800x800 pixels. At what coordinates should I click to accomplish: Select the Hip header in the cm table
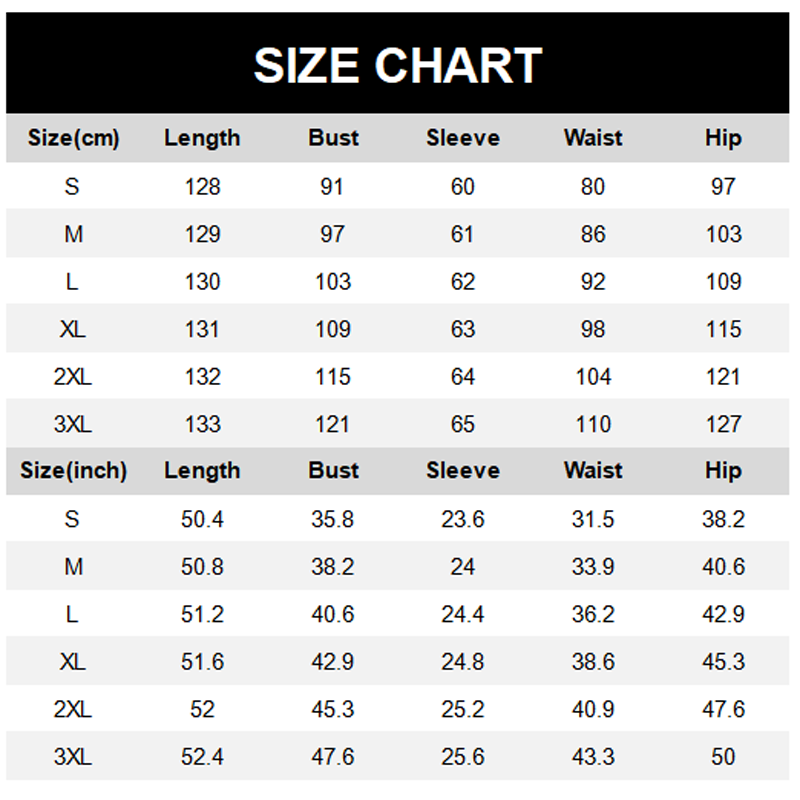pos(722,139)
